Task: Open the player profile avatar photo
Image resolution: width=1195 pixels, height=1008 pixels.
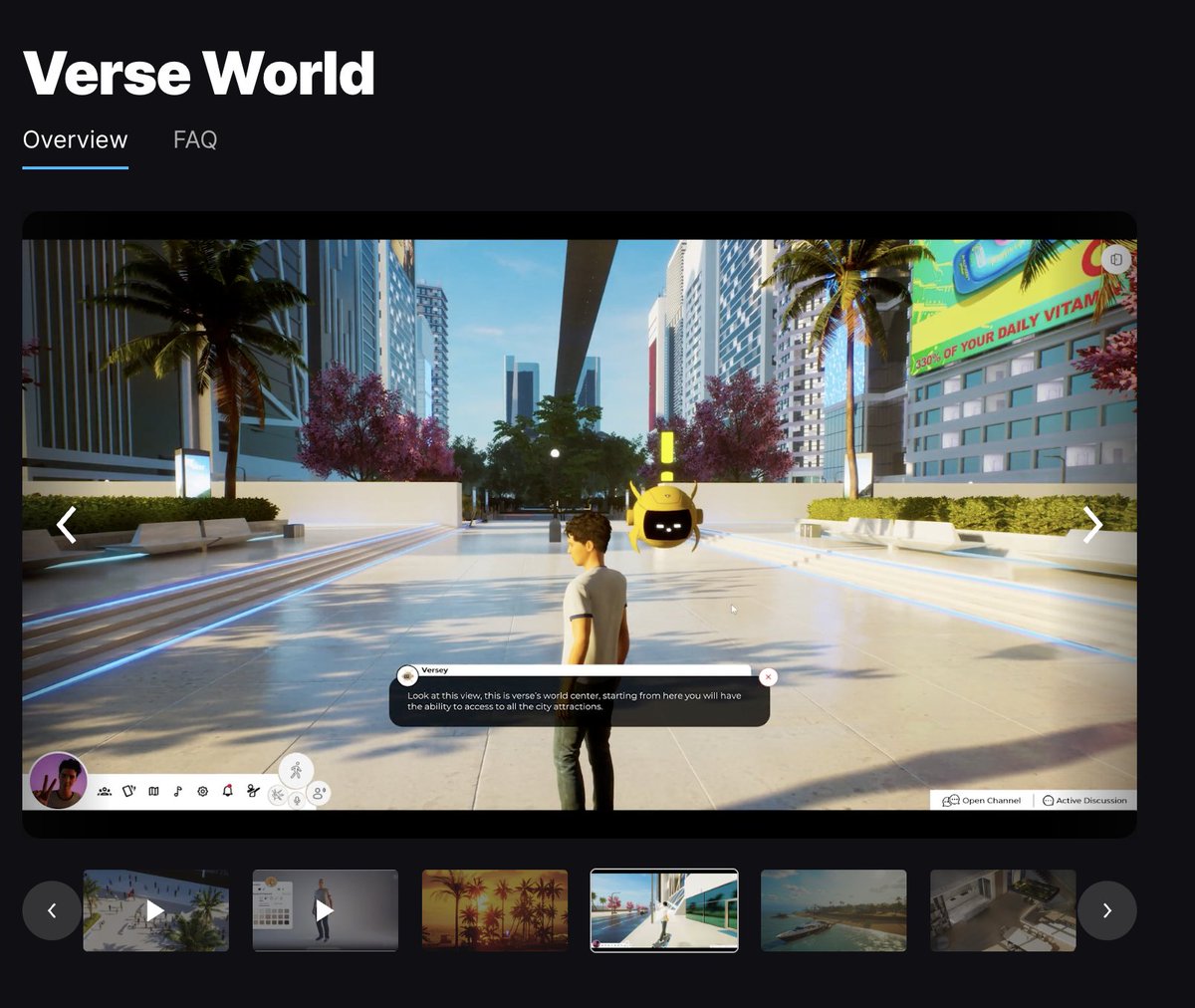Action: (59, 780)
